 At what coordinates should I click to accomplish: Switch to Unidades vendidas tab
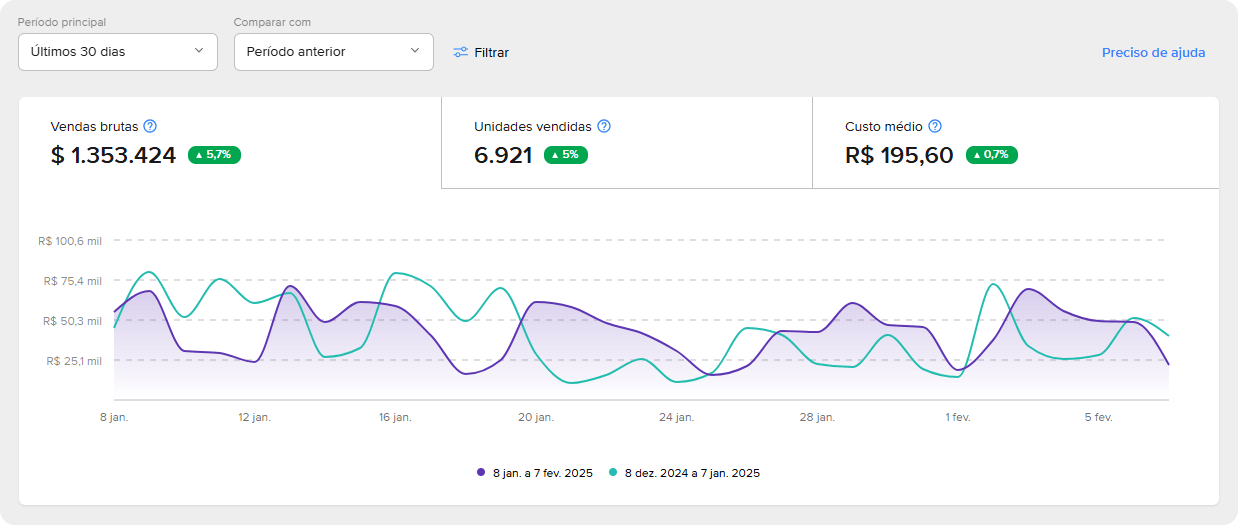point(626,142)
